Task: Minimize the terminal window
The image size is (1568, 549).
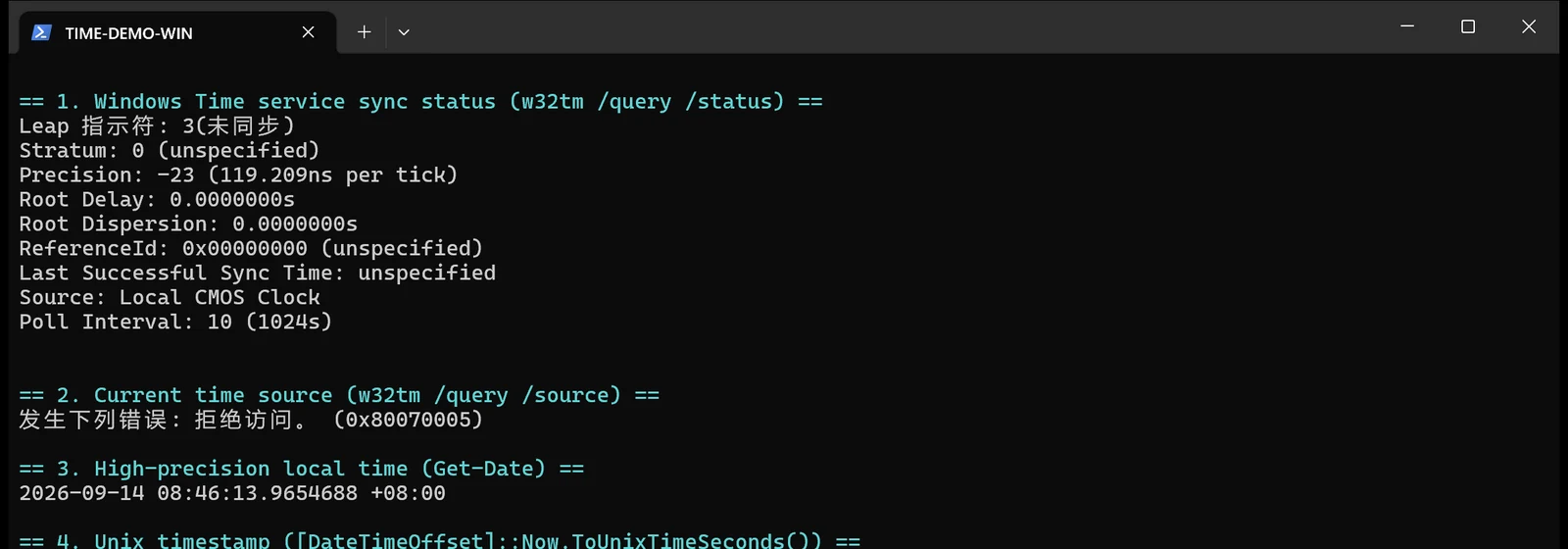Action: point(1407,26)
